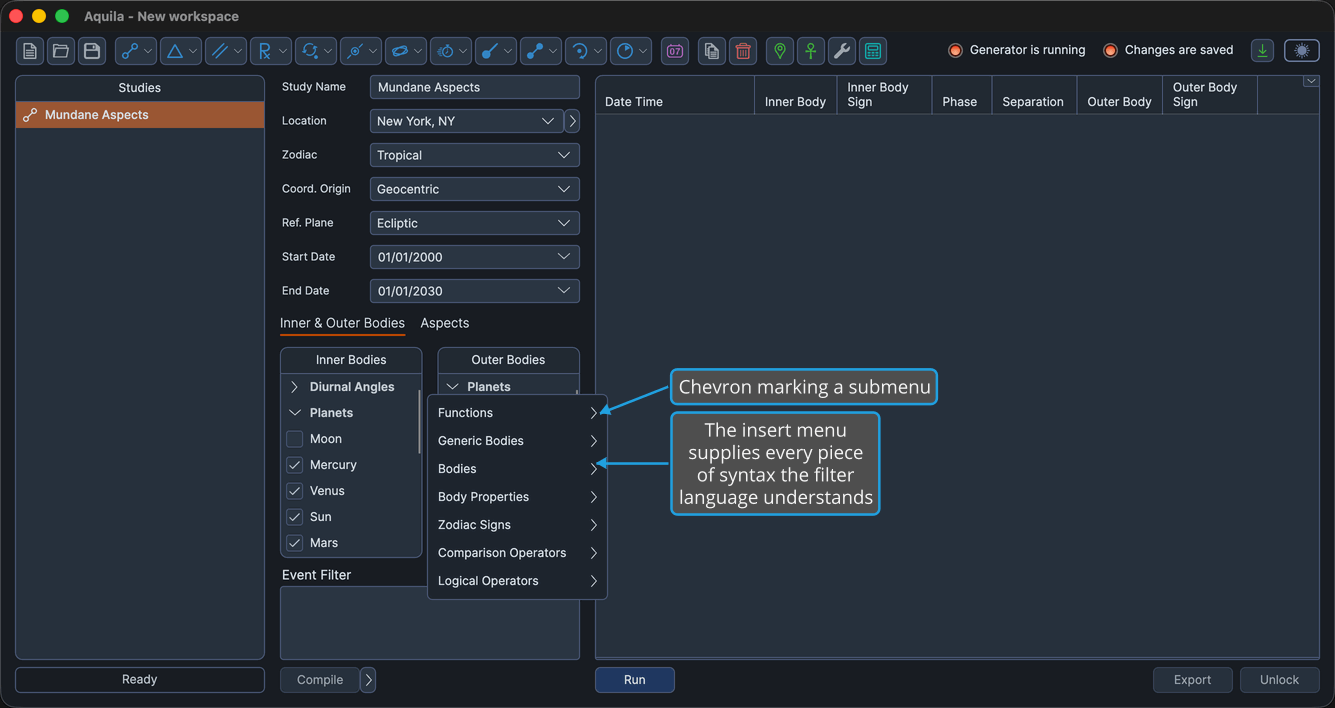Click the Compile button

tap(320, 680)
